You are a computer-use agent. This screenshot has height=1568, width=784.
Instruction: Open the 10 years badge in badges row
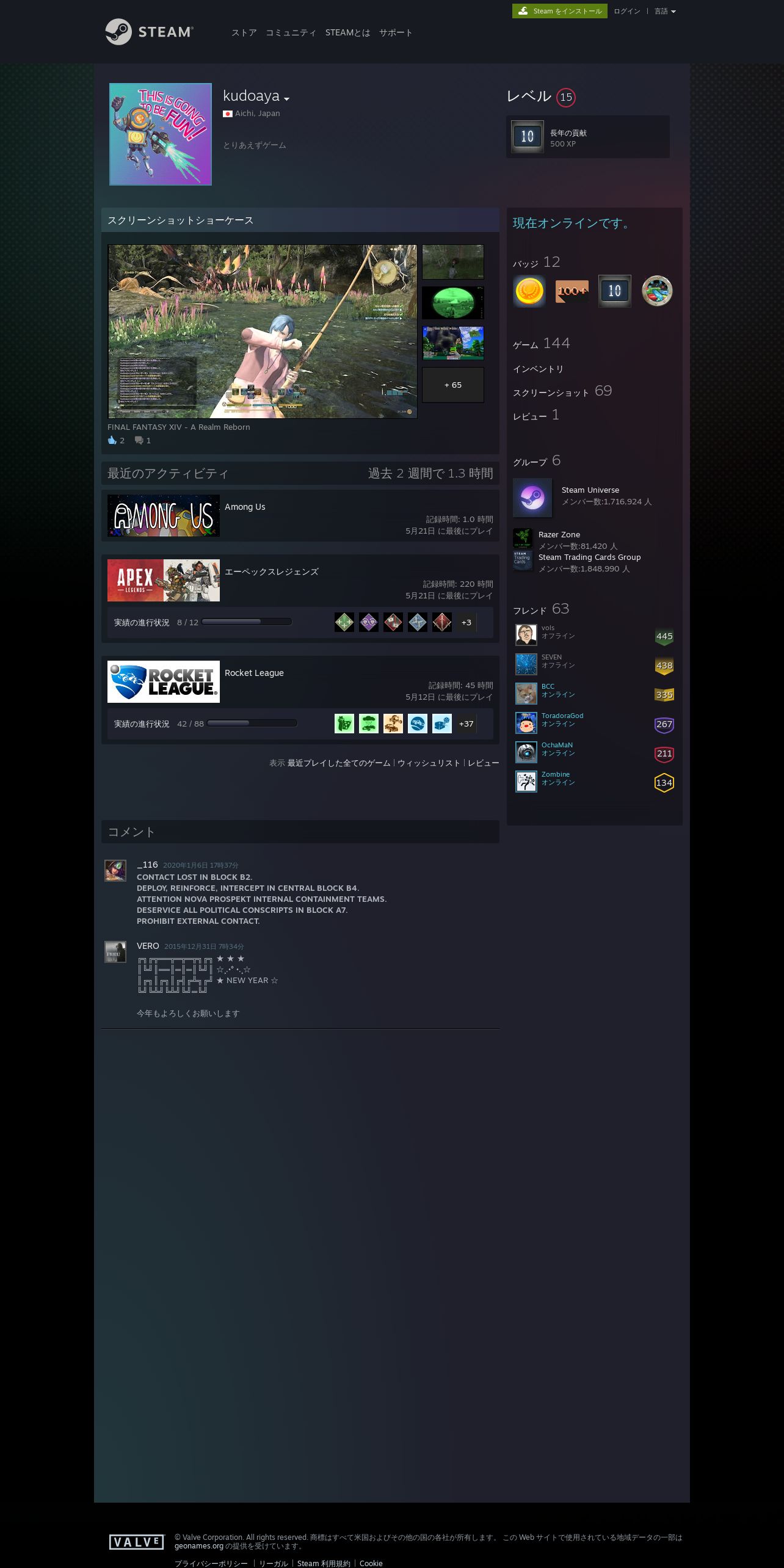(x=614, y=291)
